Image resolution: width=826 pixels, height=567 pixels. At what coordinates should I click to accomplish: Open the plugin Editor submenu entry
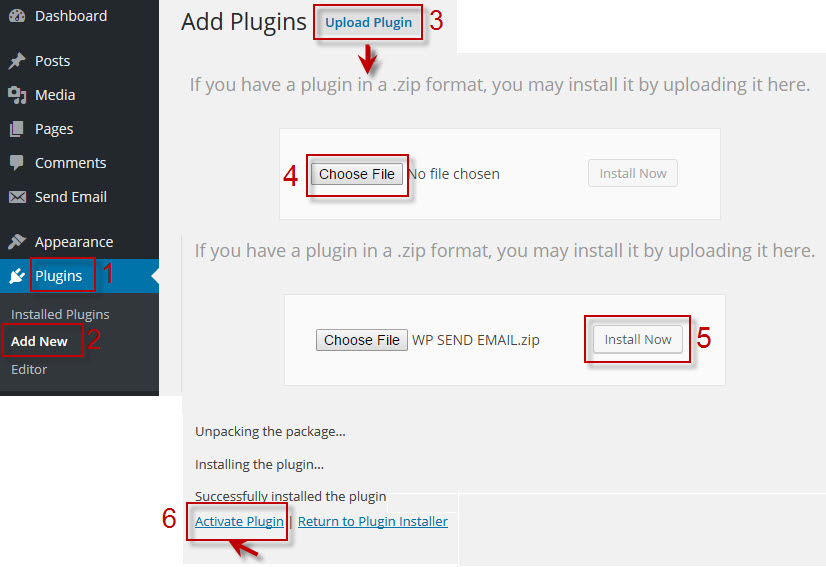(29, 369)
